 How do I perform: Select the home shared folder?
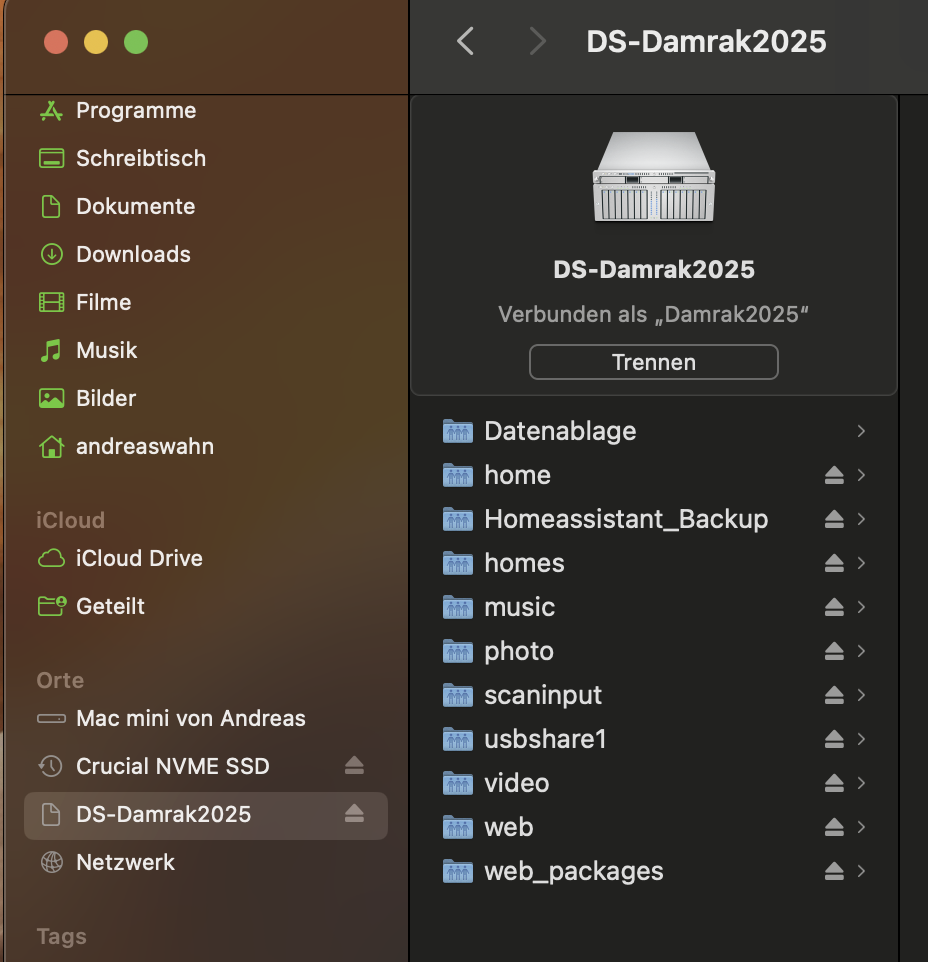pos(654,475)
